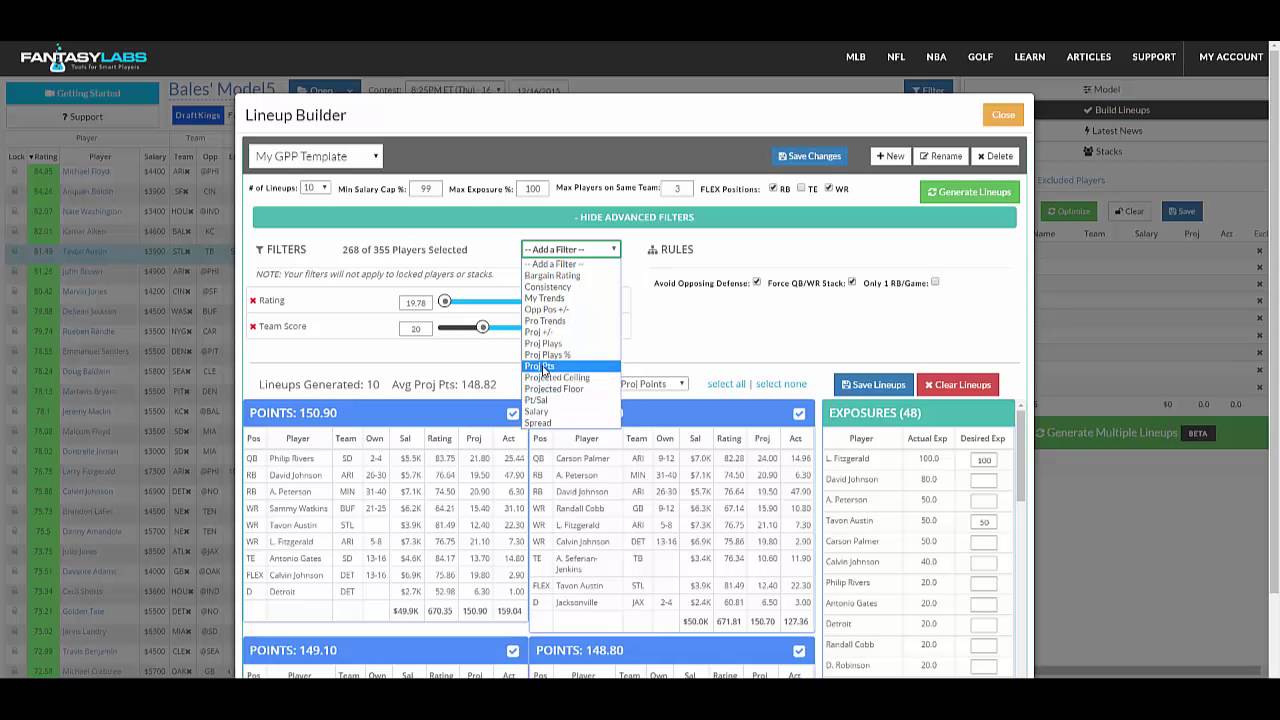This screenshot has height=720, width=1280.
Task: Open MY ACCOUNT in top nav
Action: (1231, 57)
